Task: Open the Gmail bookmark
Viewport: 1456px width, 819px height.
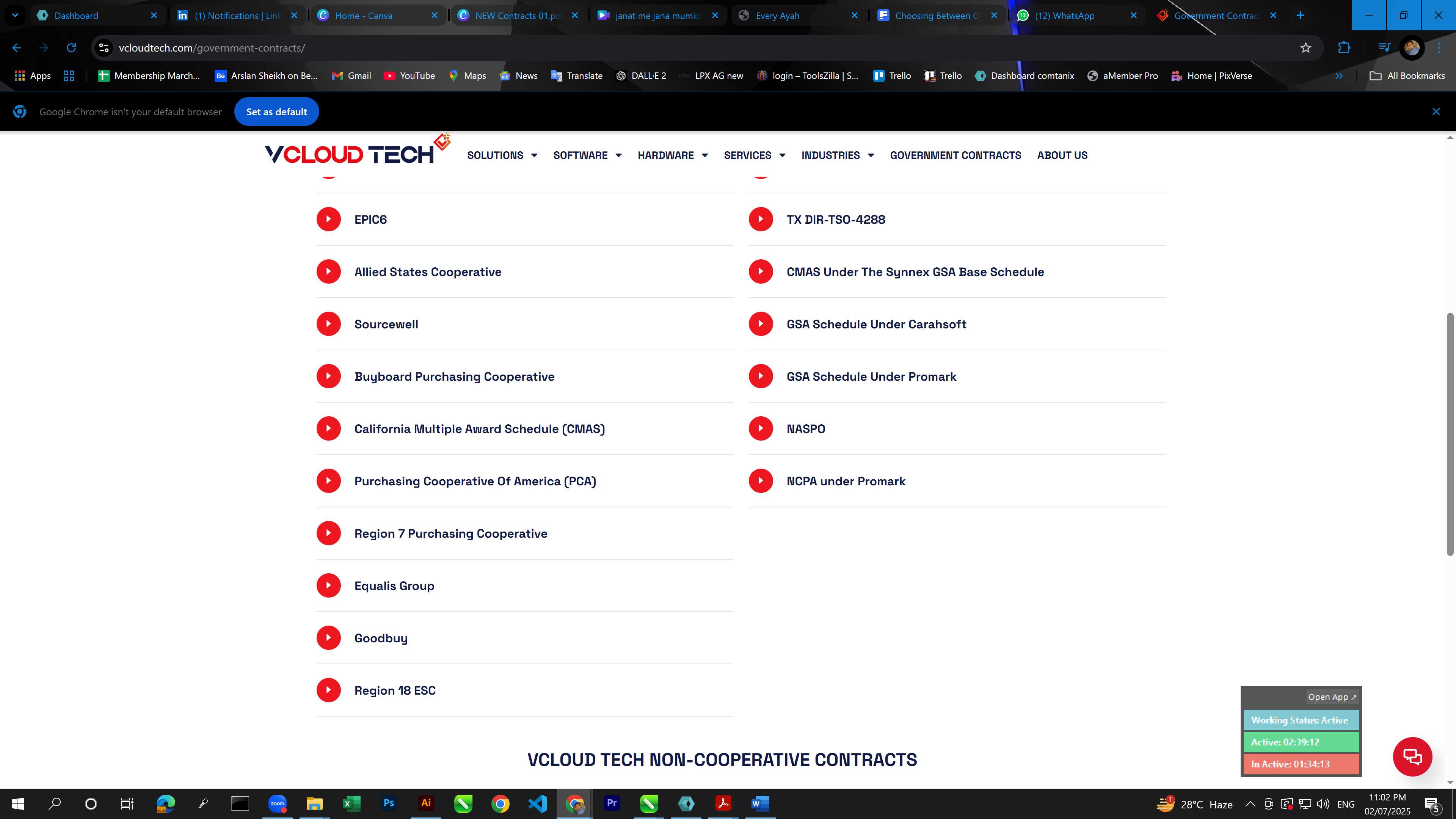Action: (351, 76)
